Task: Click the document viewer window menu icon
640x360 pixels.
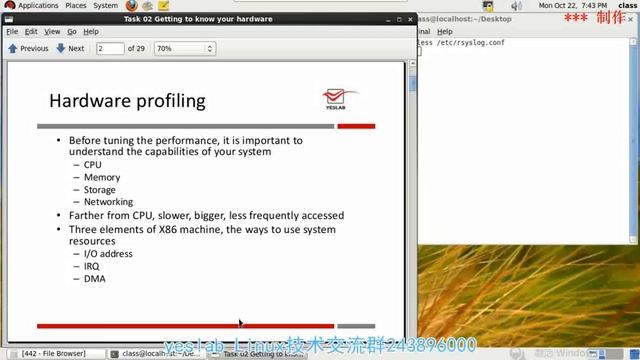Action: tap(9, 19)
